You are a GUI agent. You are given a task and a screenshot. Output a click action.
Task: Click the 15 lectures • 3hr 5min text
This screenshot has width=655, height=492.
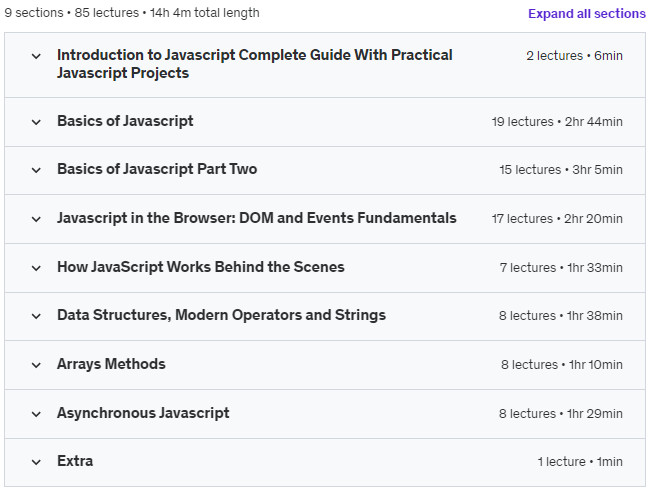click(561, 170)
